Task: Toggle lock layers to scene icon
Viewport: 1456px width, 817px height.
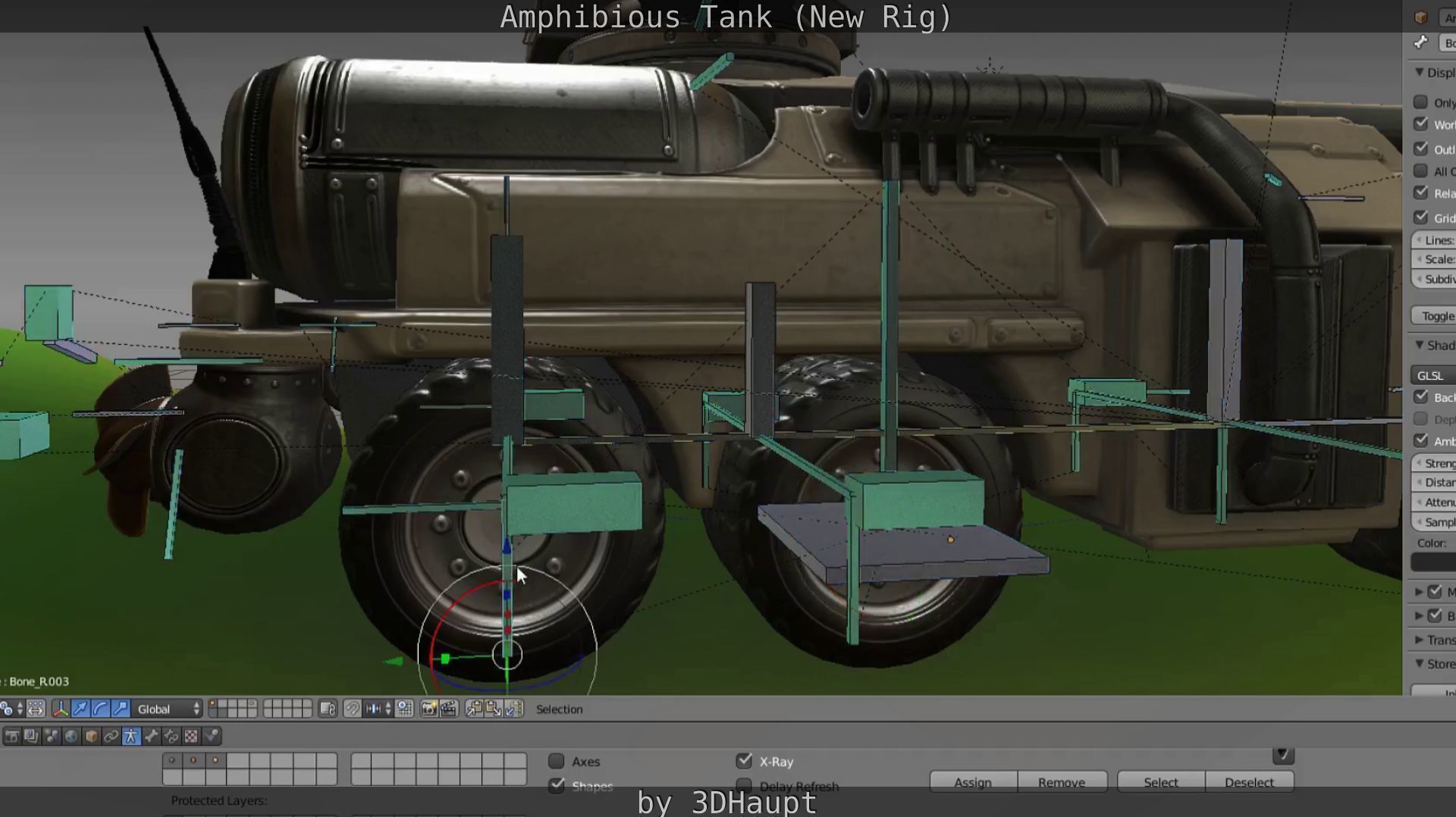Action: click(328, 709)
